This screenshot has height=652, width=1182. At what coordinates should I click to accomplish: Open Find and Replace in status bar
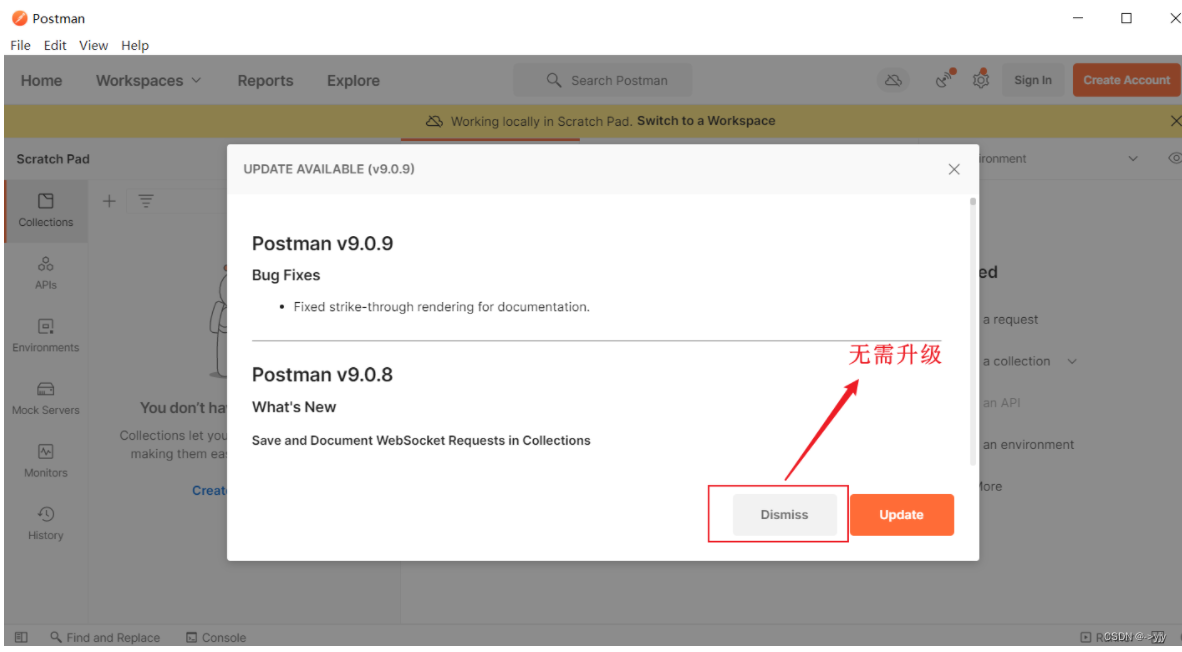105,638
